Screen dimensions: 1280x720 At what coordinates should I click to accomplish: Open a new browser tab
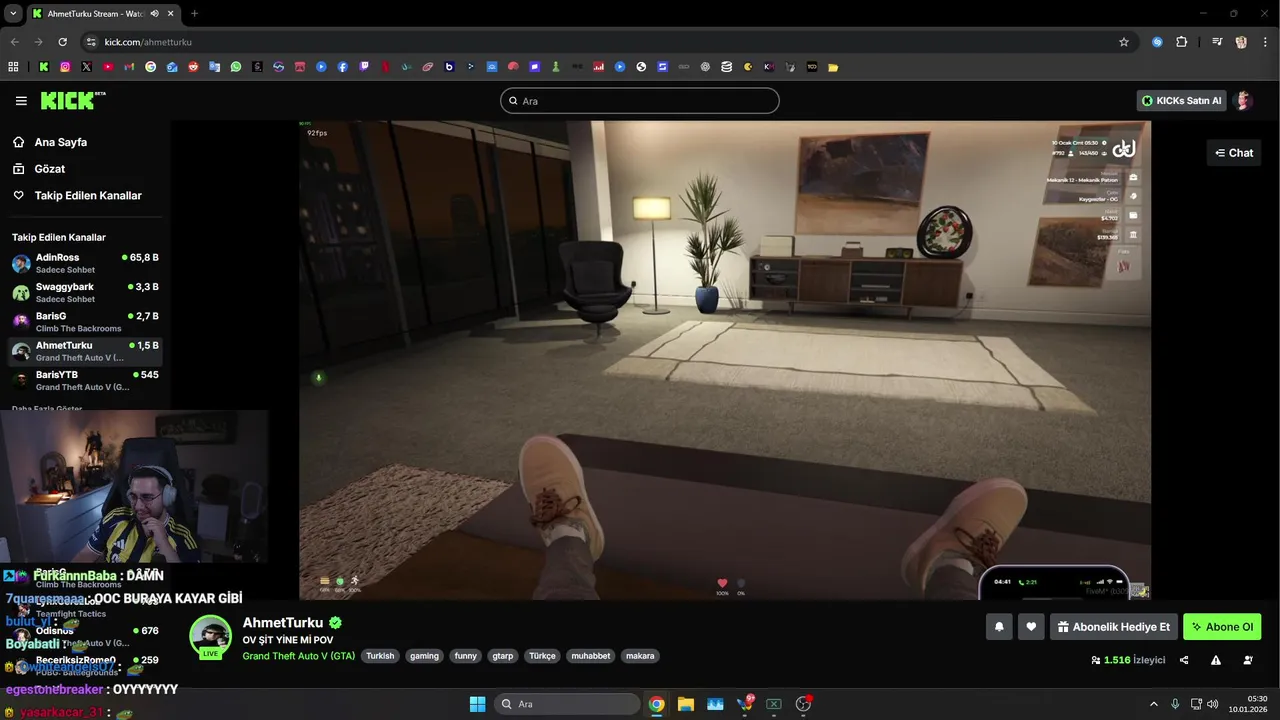(194, 13)
